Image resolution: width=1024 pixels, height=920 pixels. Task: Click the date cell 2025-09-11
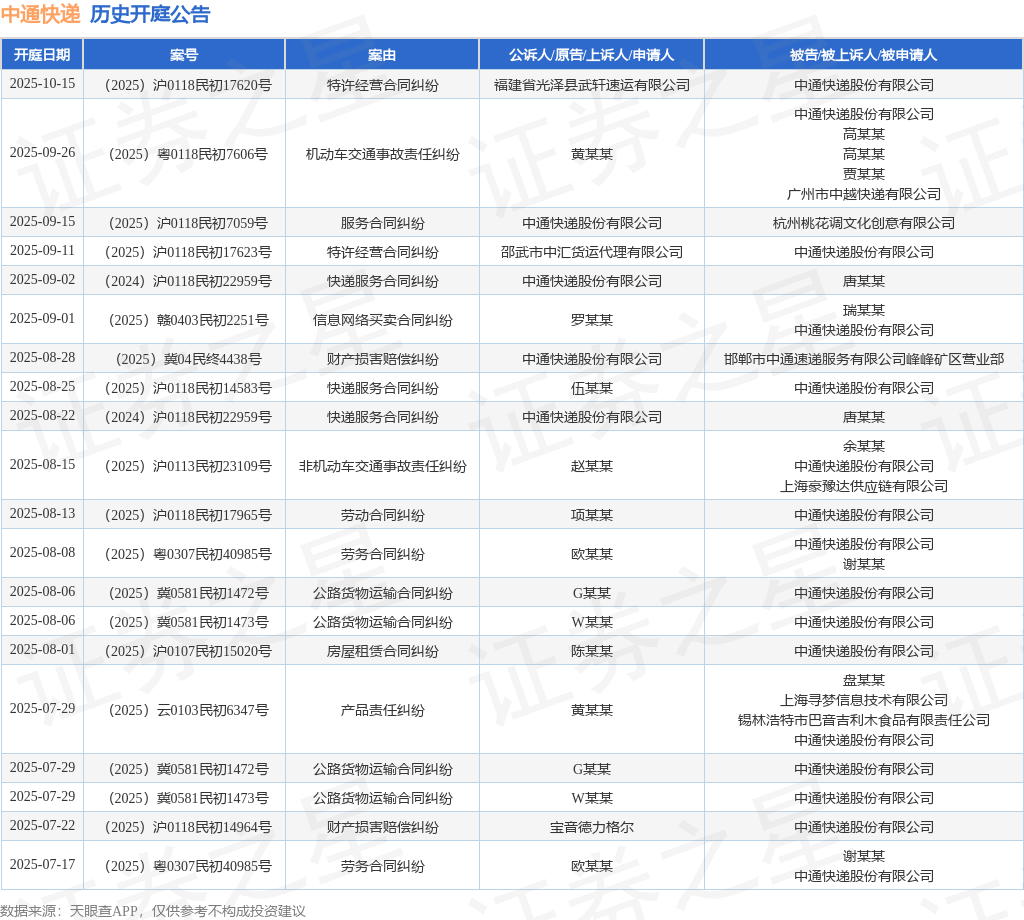(42, 250)
